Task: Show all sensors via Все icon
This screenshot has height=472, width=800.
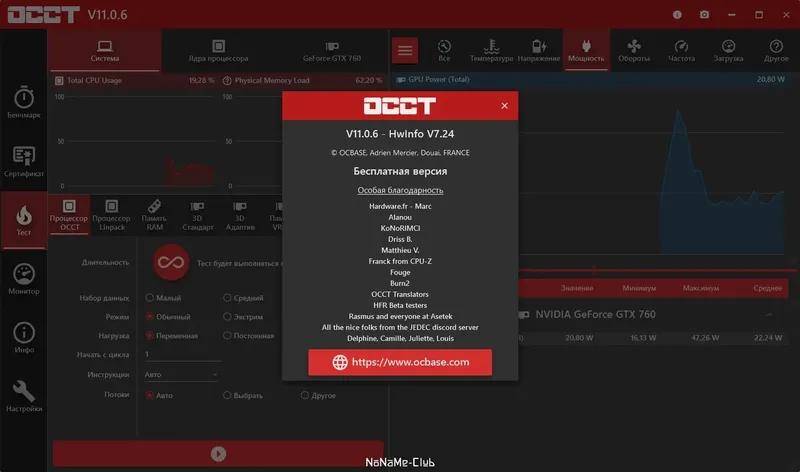Action: [444, 51]
